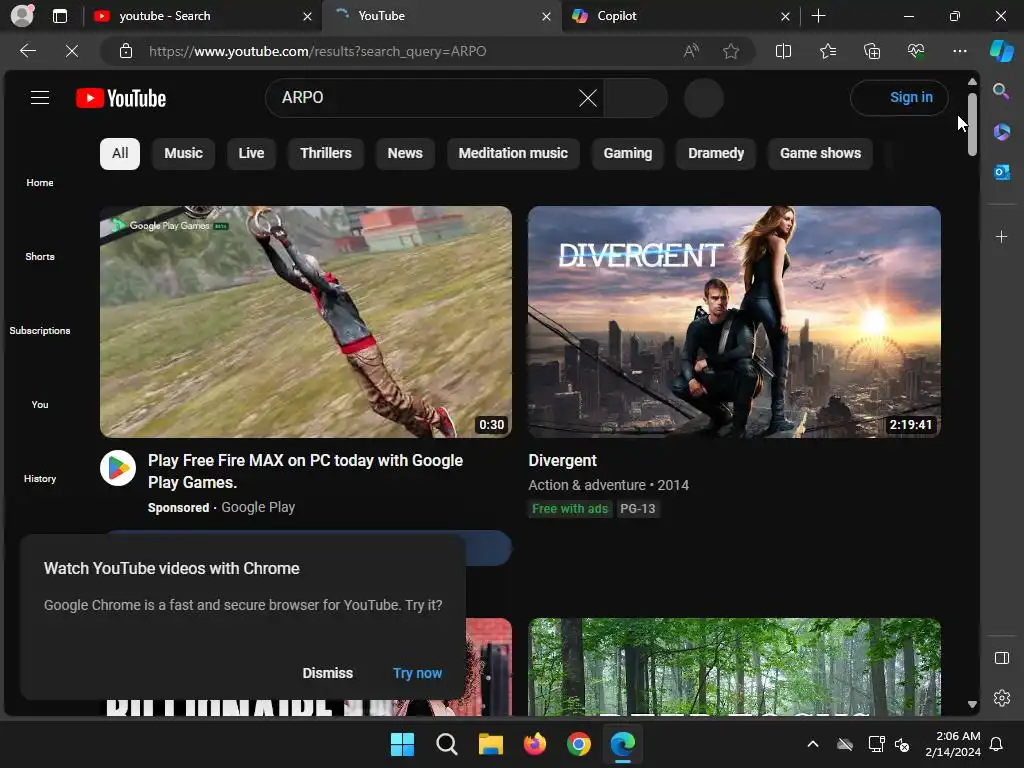Select the All filter chip
Image resolution: width=1024 pixels, height=768 pixels.
[x=120, y=153]
